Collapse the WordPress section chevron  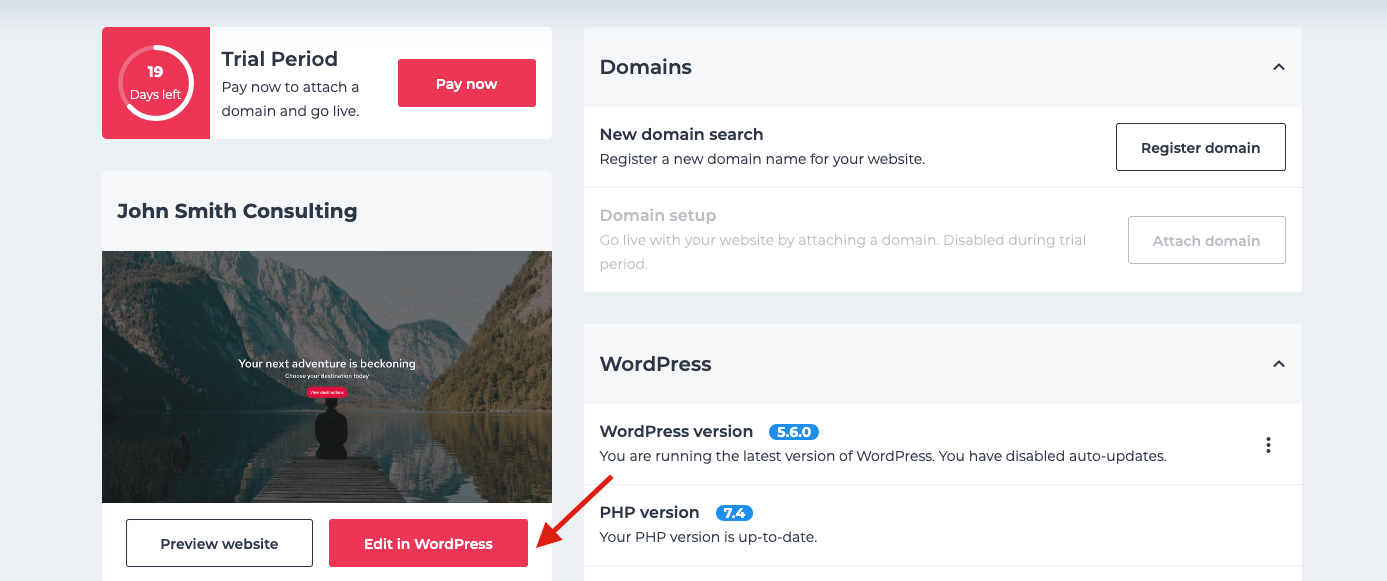(1278, 364)
